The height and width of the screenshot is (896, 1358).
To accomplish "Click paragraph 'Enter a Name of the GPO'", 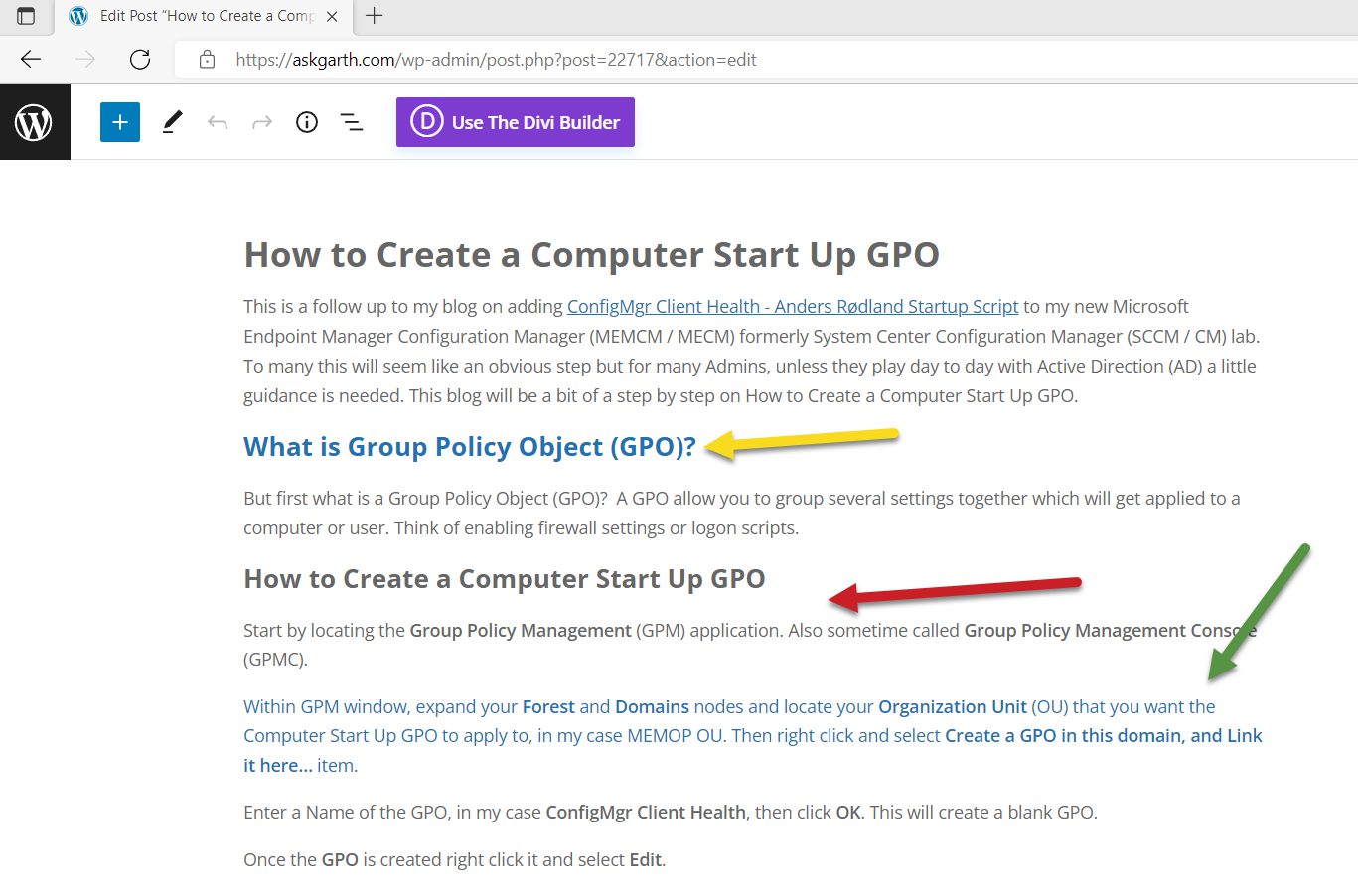I will (x=671, y=812).
